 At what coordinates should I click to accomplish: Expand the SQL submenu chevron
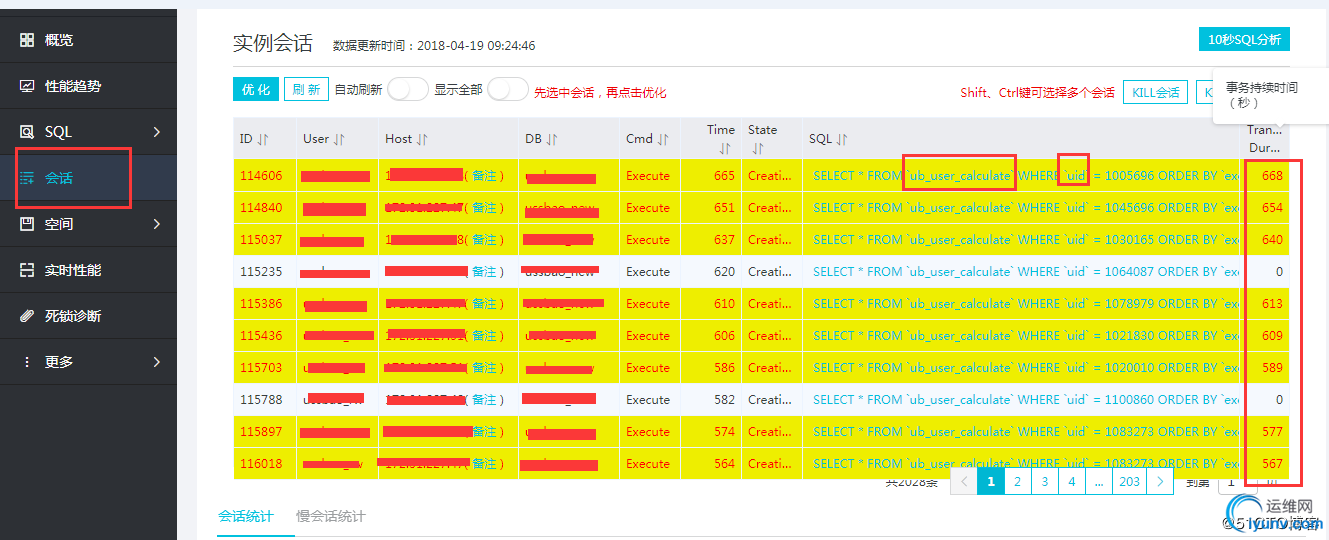157,132
